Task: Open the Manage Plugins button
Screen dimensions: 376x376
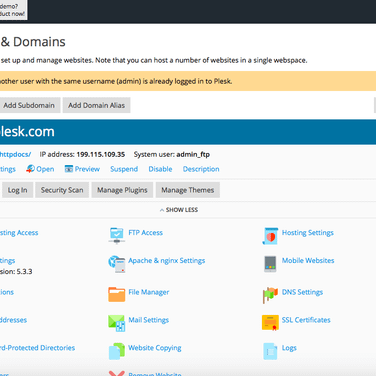Action: pos(122,190)
